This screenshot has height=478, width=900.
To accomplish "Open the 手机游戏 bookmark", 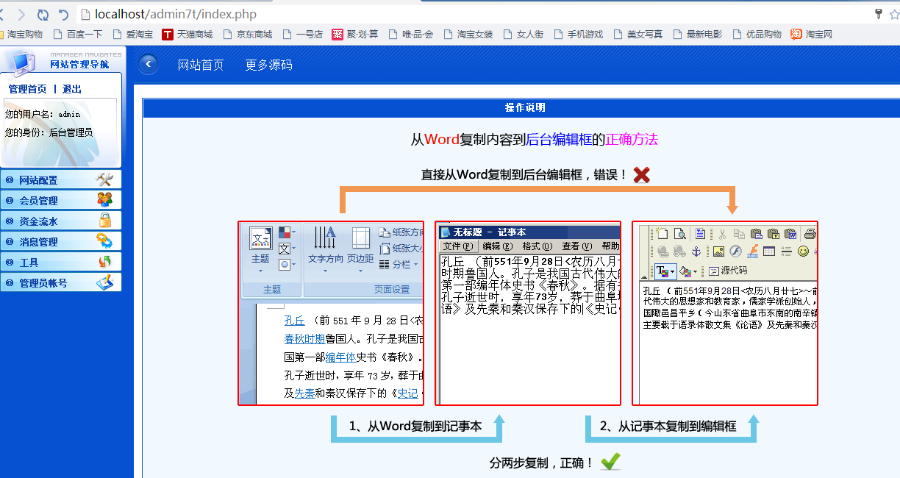I will coord(579,34).
